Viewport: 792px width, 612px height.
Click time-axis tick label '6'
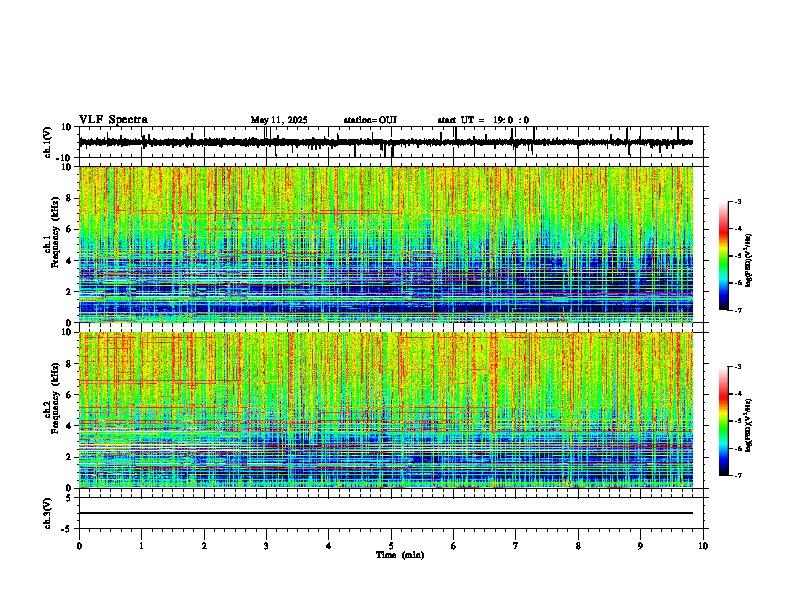[x=453, y=546]
